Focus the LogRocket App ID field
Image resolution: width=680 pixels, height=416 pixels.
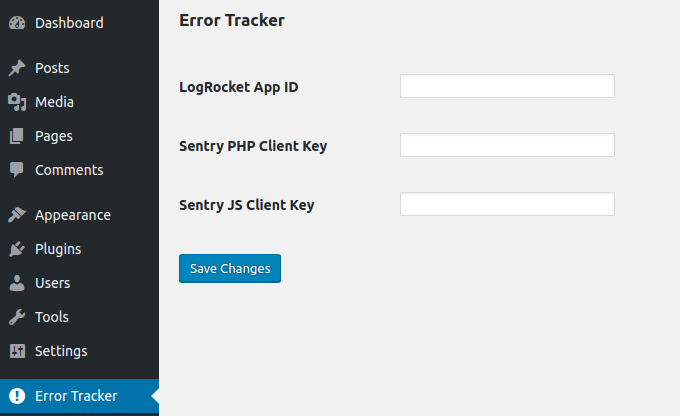coord(507,87)
